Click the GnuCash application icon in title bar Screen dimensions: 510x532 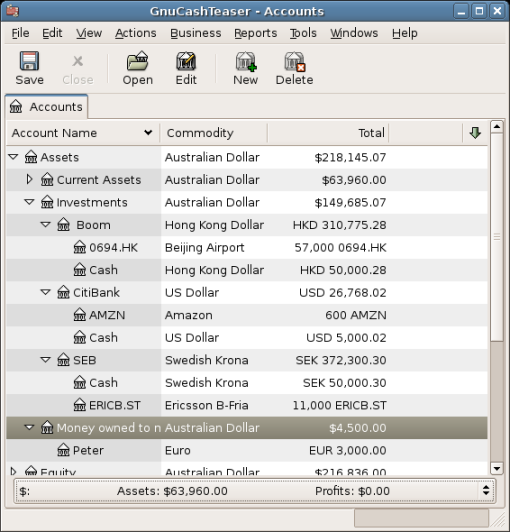pyautogui.click(x=12, y=11)
